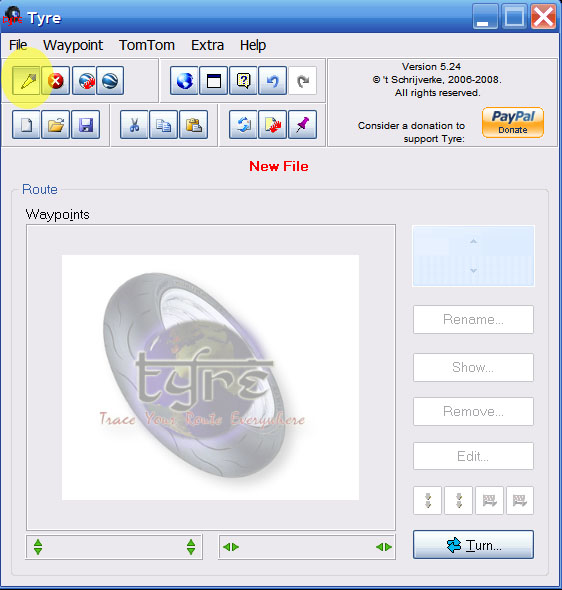Click the blue undo arrow icon
This screenshot has height=590, width=562.
273,81
